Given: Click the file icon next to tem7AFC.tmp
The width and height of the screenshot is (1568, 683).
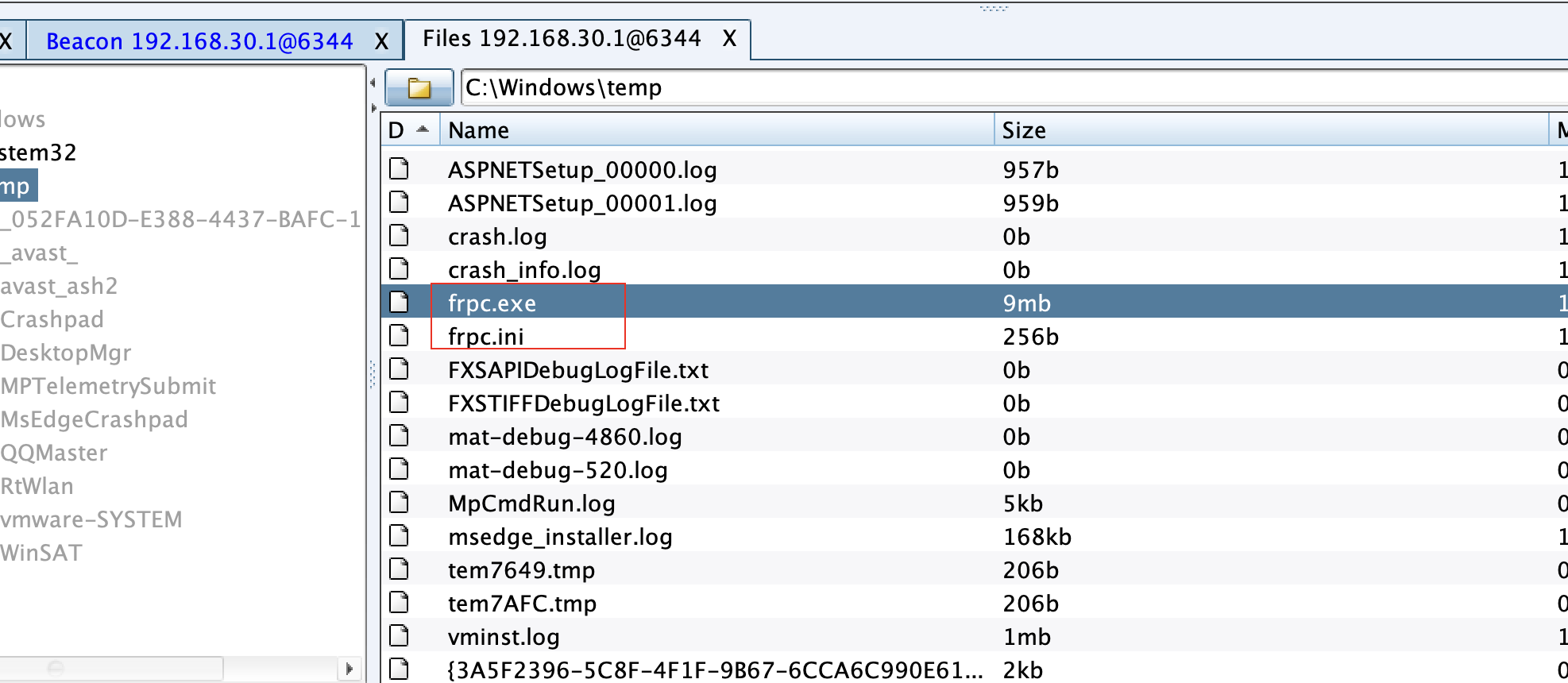Looking at the screenshot, I should click(399, 603).
